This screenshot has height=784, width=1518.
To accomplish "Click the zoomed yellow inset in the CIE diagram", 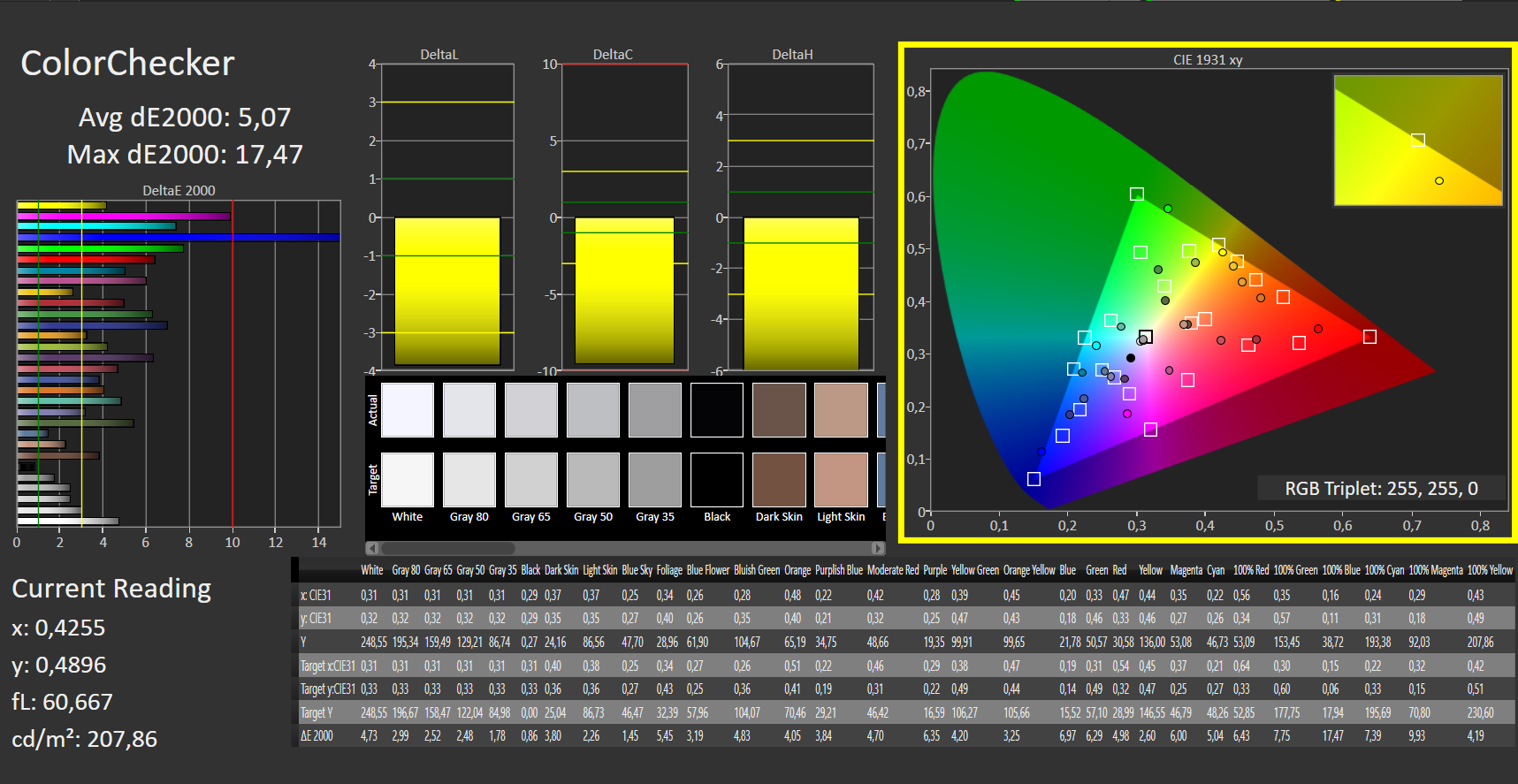I will pos(1418,141).
